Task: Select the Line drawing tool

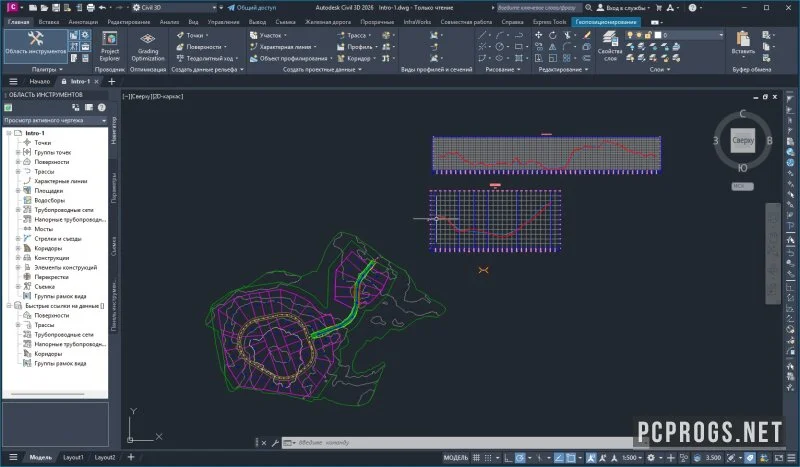Action: point(482,35)
